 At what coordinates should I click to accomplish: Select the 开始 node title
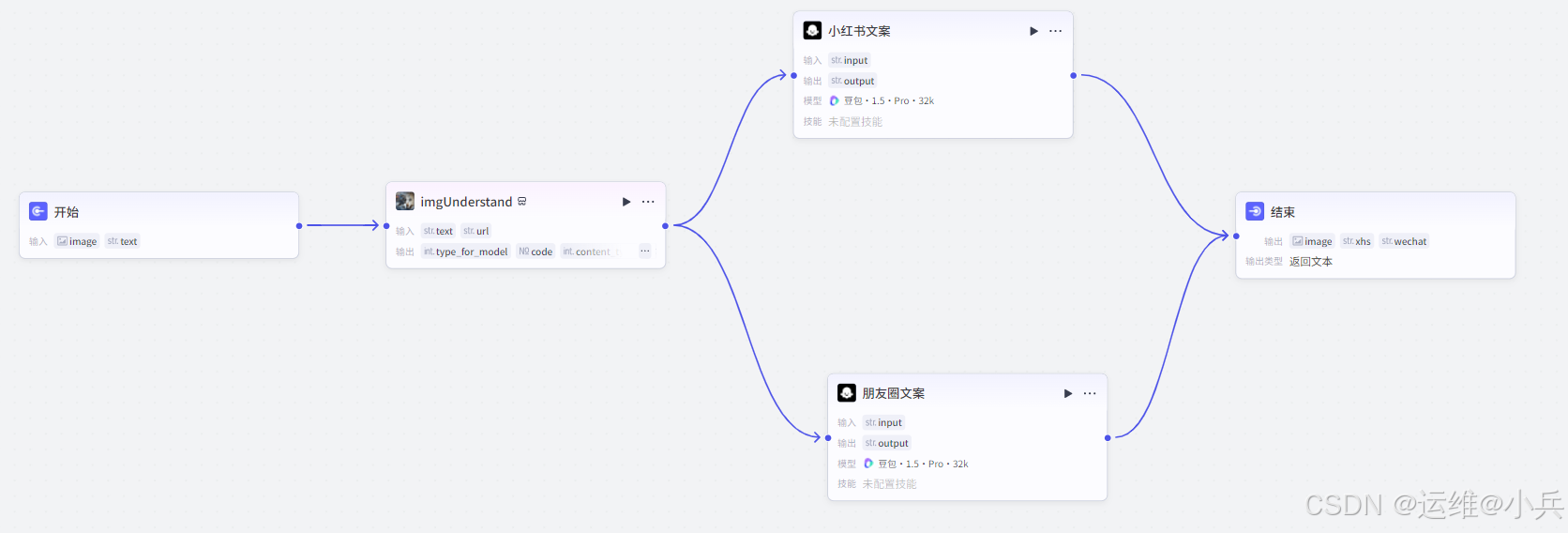pyautogui.click(x=67, y=212)
